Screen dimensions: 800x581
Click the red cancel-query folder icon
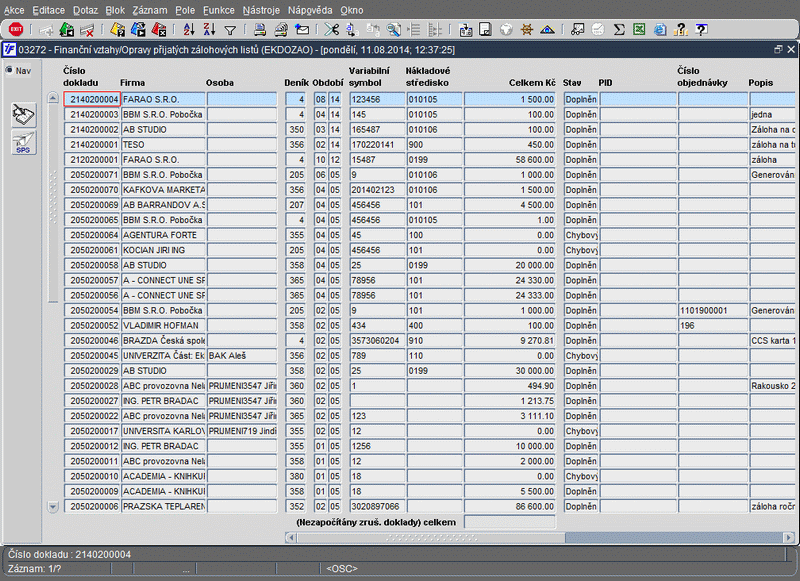[x=159, y=30]
